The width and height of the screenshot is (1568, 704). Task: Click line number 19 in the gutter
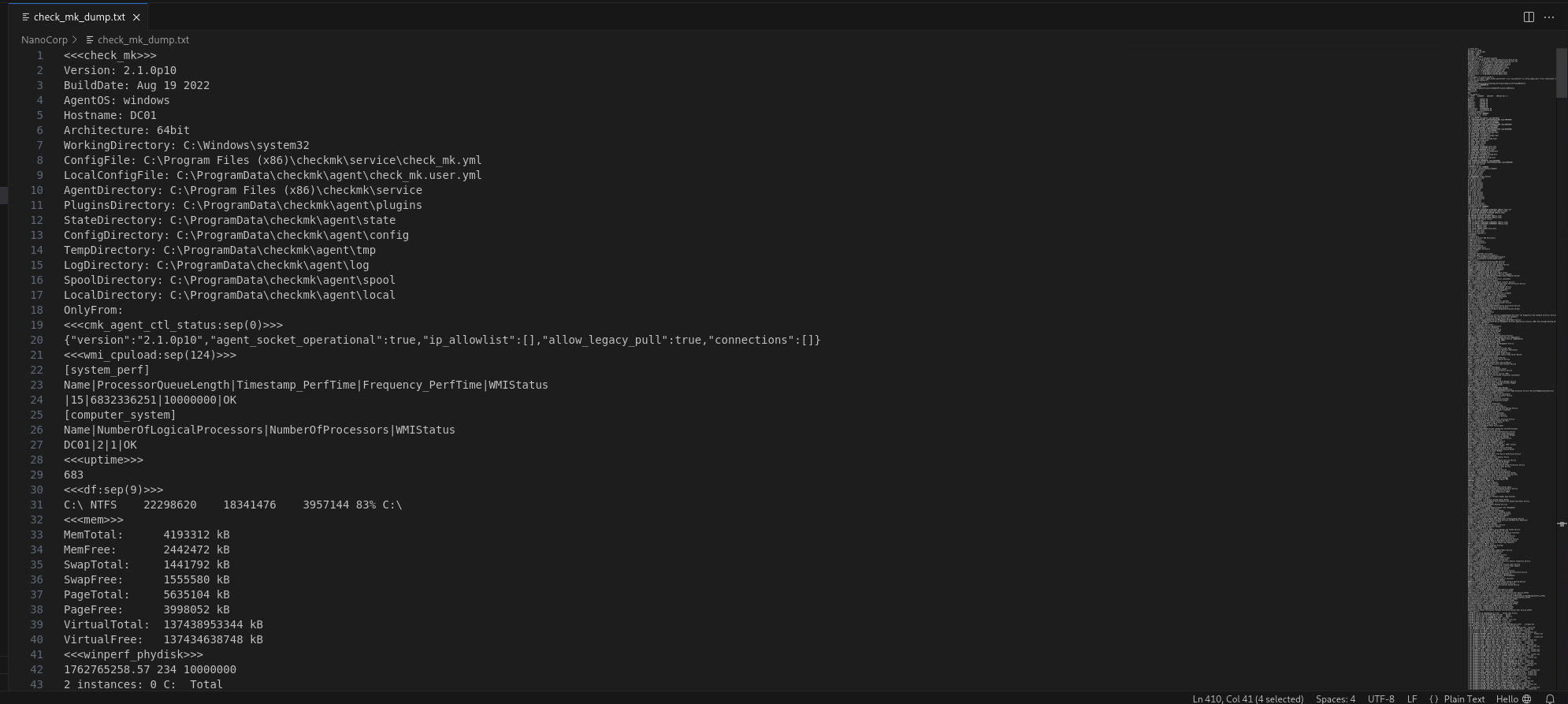click(x=37, y=325)
